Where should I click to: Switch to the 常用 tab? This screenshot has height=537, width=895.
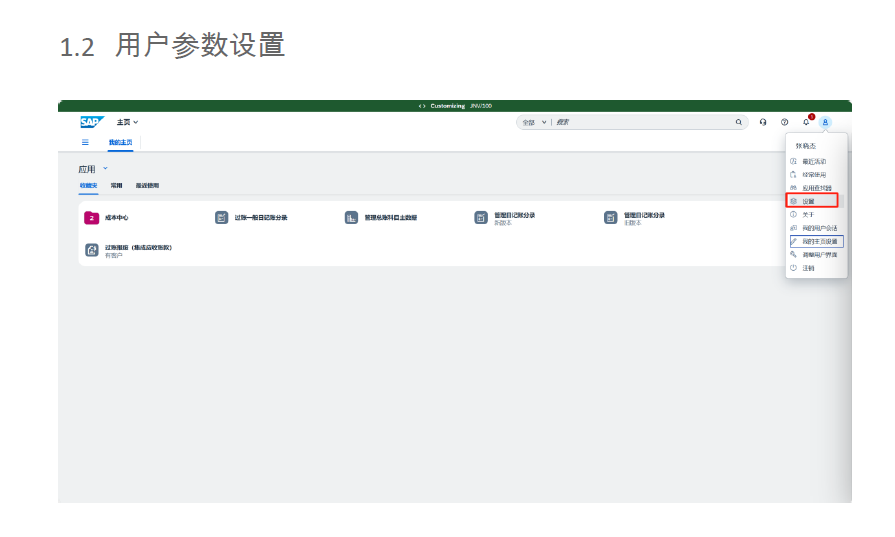[116, 186]
